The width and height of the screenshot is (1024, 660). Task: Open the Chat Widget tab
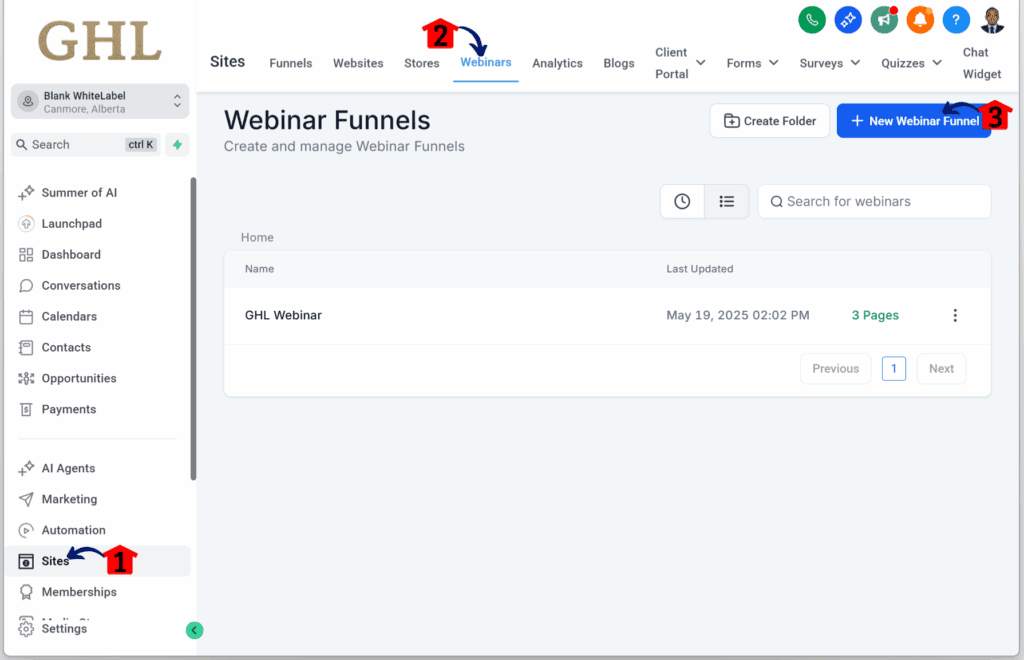pos(982,63)
